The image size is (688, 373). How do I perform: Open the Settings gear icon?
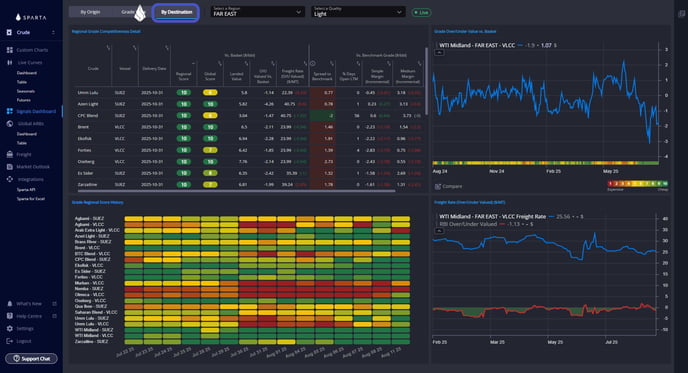[10, 328]
